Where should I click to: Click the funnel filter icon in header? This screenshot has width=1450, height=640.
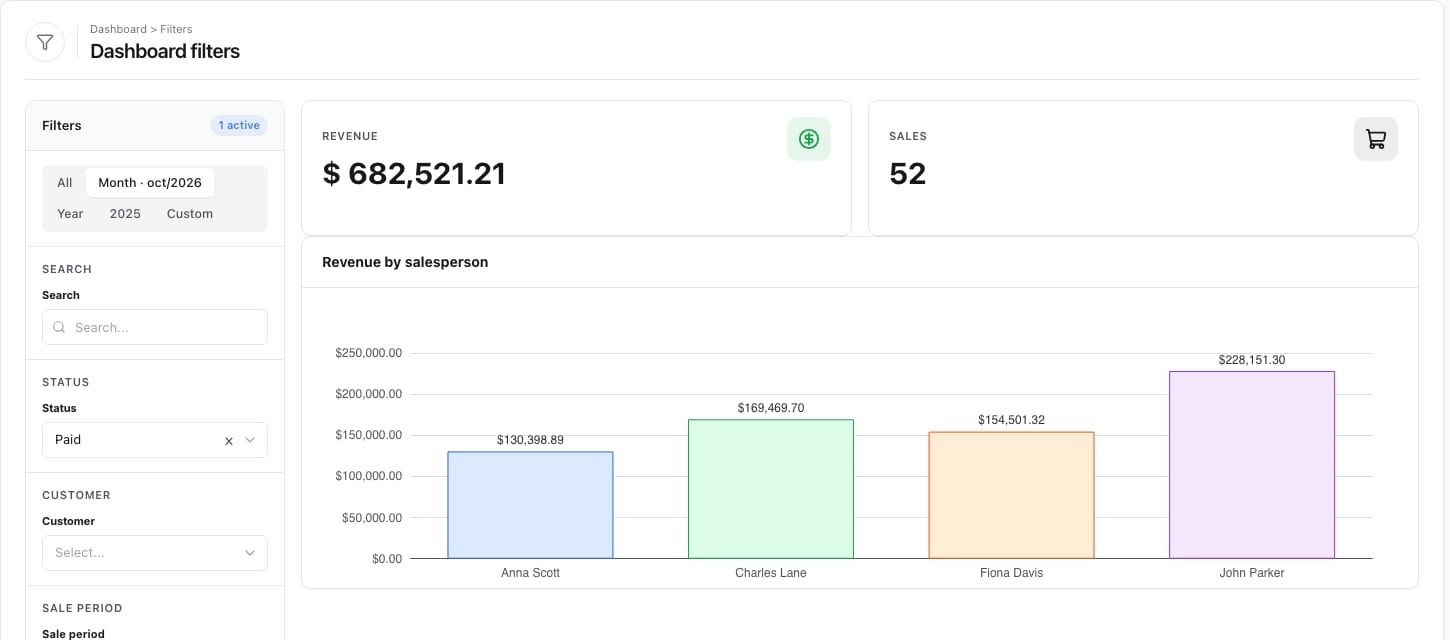pos(45,42)
